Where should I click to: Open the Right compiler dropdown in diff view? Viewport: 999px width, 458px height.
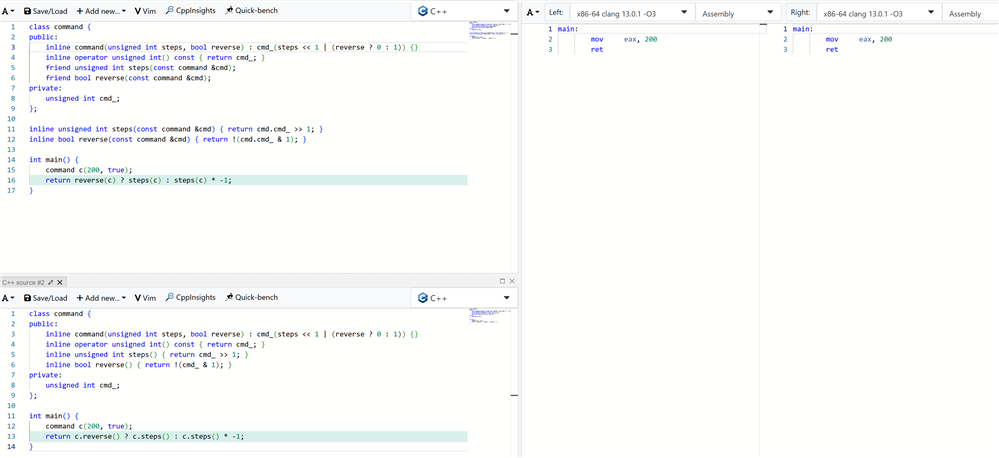pos(880,13)
